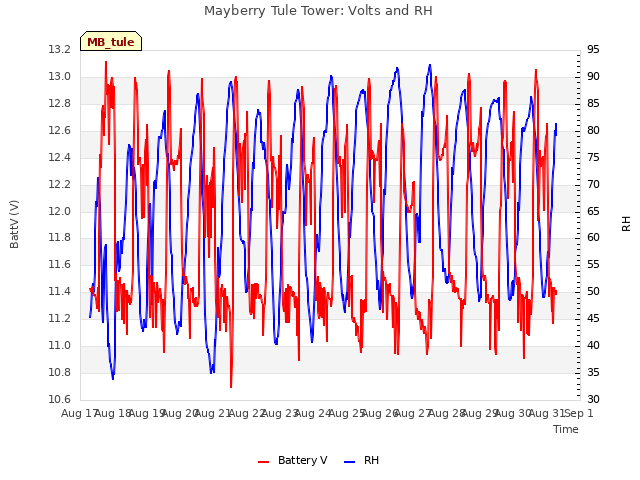
Task: Click the 13.0 left axis tick label
Action: coord(60,76)
